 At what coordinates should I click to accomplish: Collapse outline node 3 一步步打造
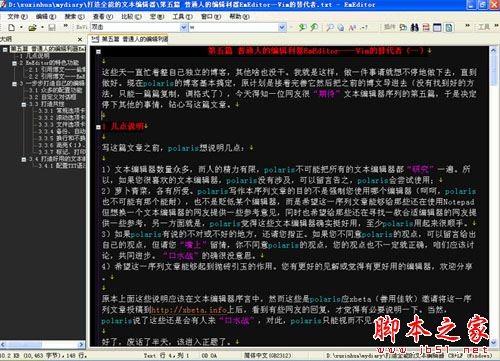point(14,84)
